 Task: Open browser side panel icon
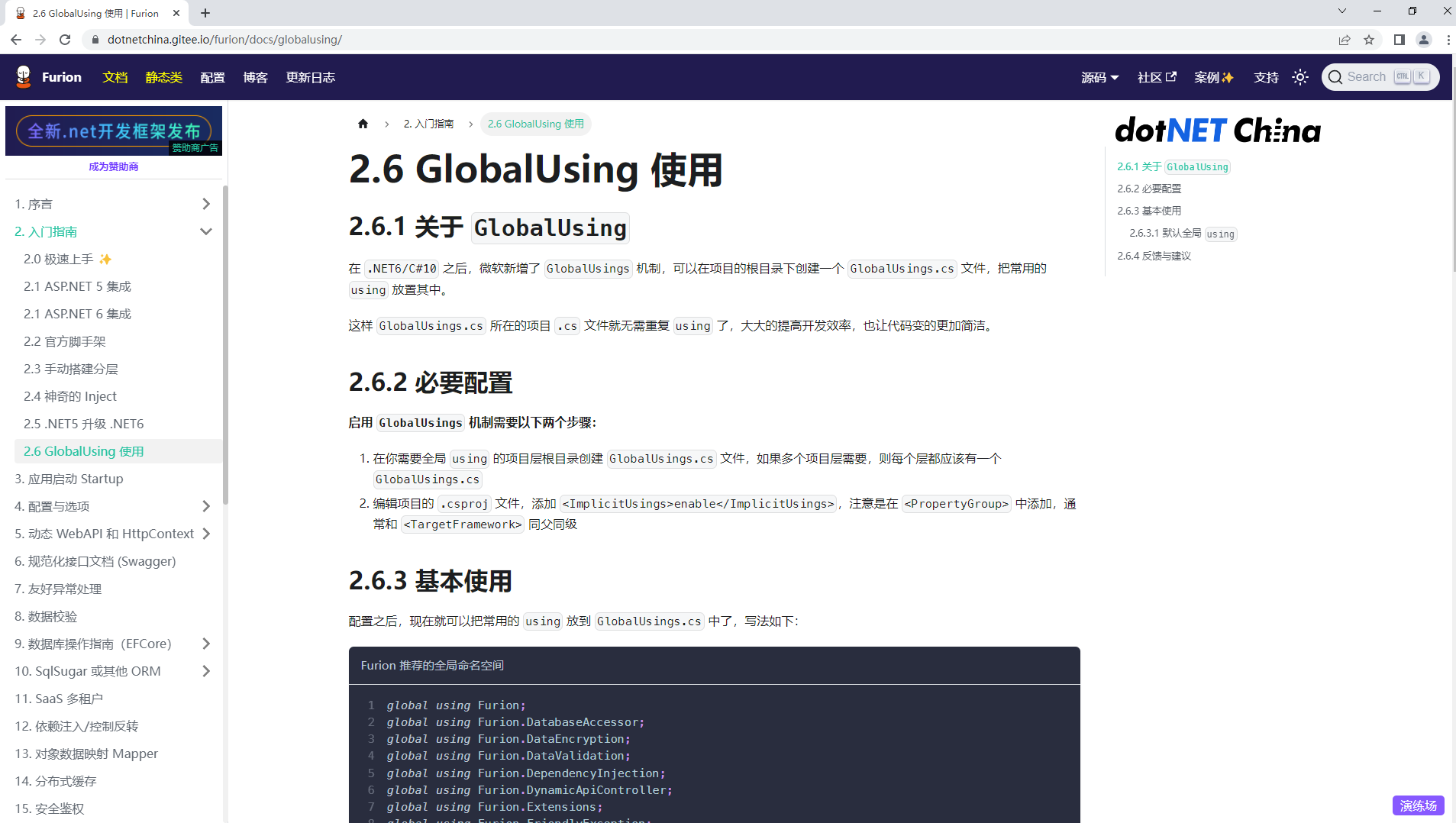[x=1400, y=40]
